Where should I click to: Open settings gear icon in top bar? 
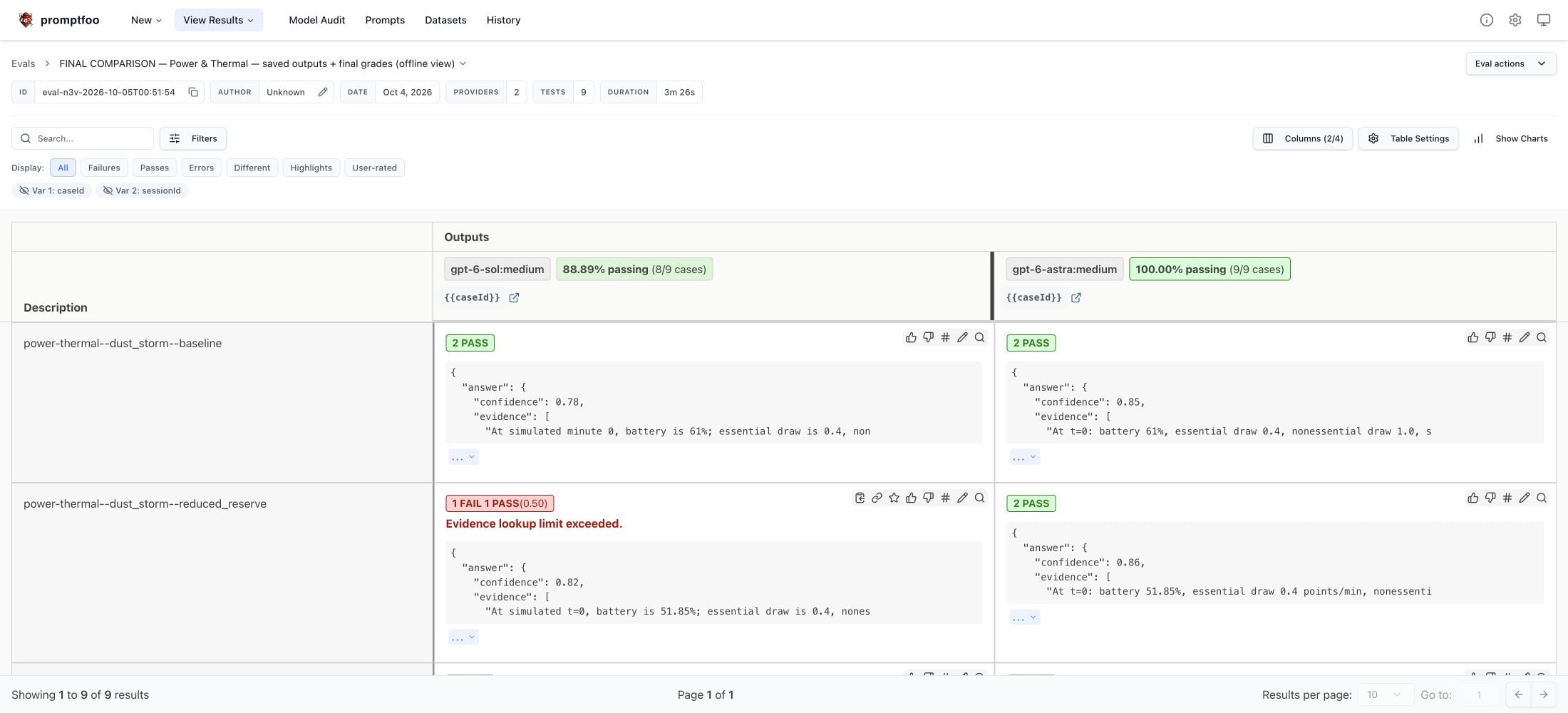click(x=1515, y=20)
